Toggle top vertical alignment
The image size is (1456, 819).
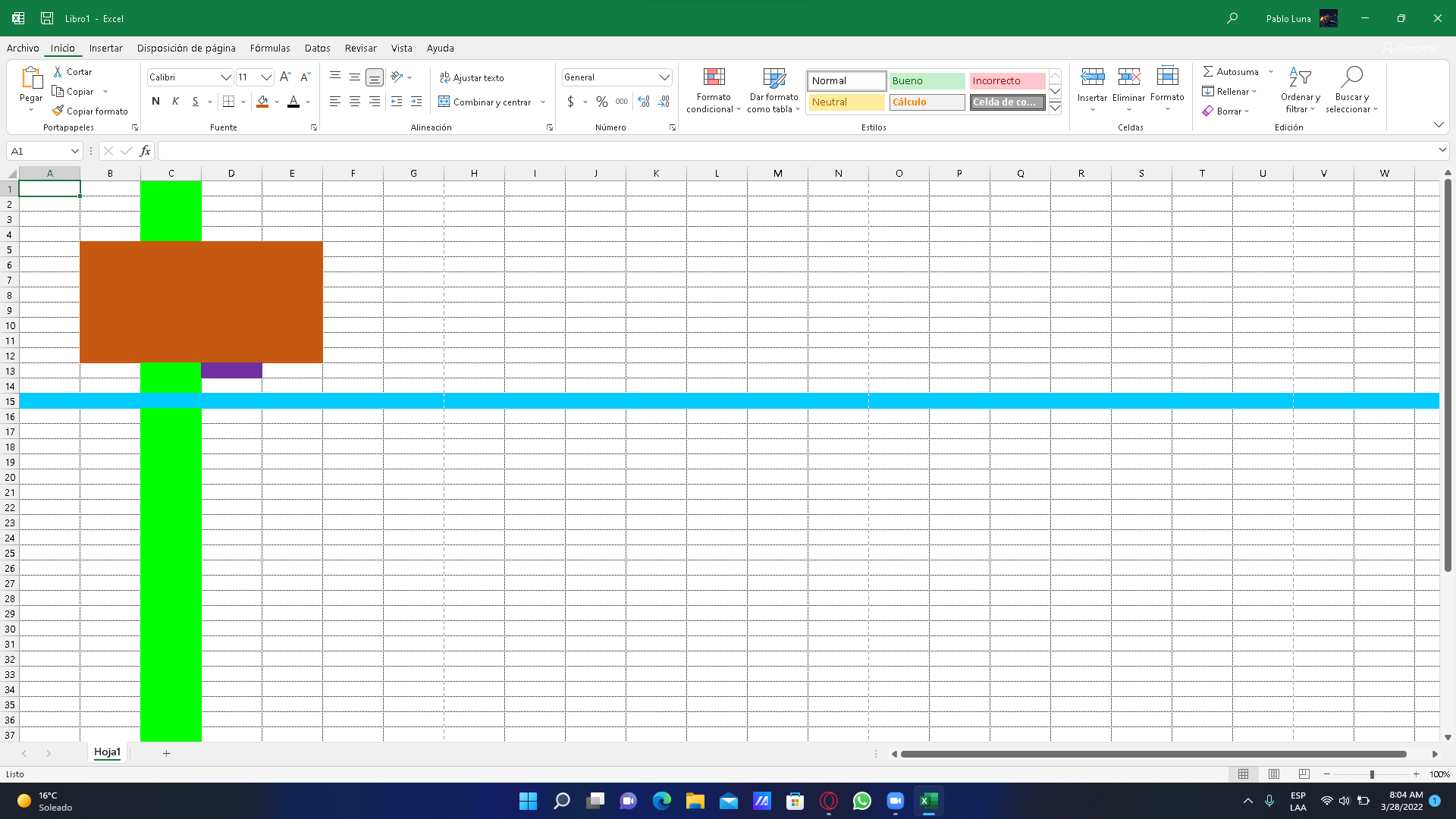click(335, 77)
